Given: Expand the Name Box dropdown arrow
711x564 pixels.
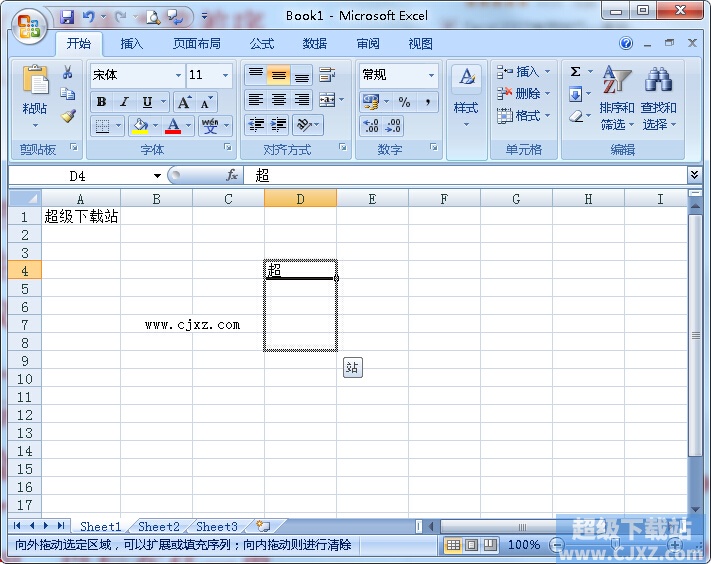Looking at the screenshot, I should 157,176.
